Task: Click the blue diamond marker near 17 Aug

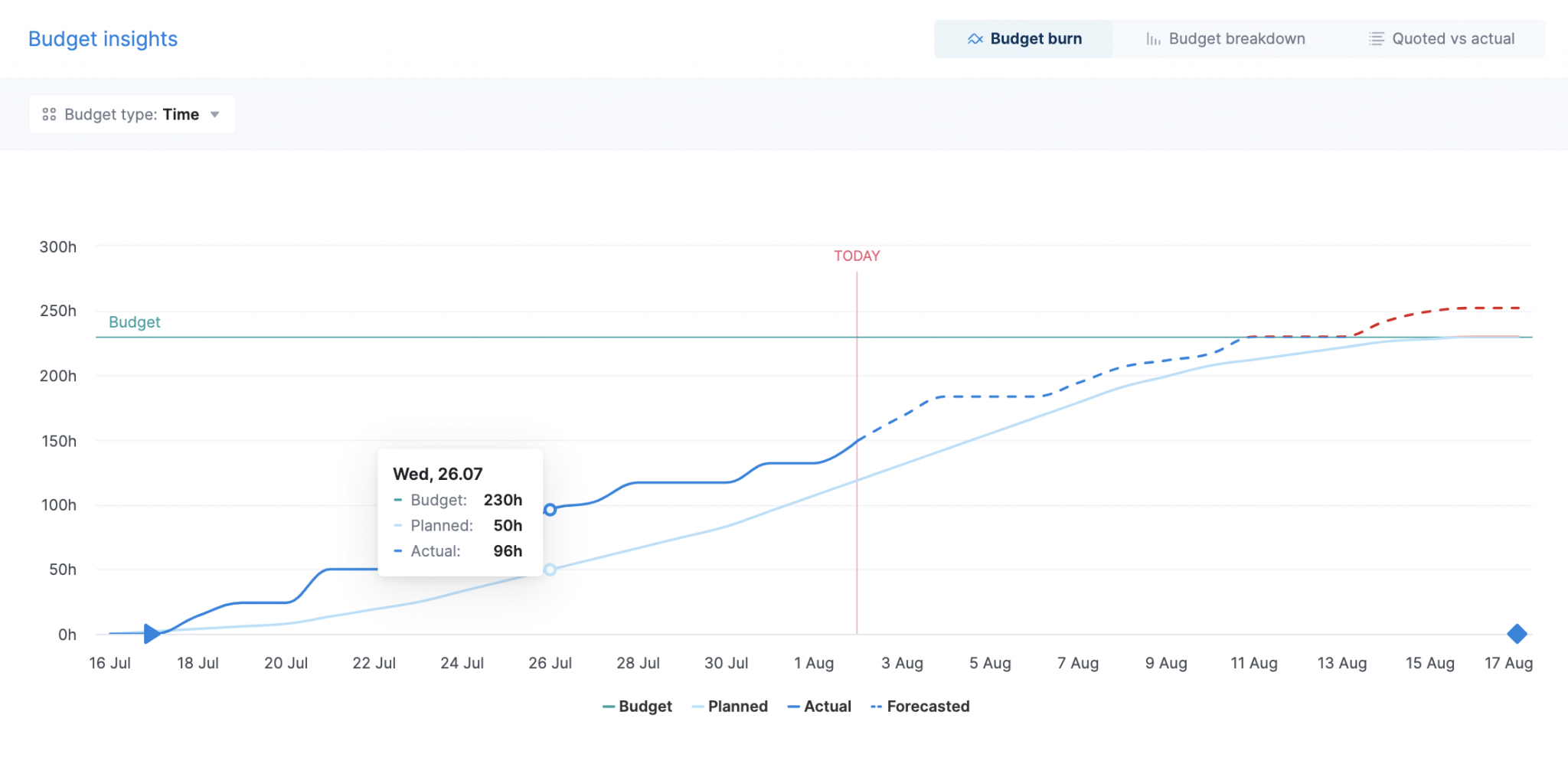Action: [1517, 633]
